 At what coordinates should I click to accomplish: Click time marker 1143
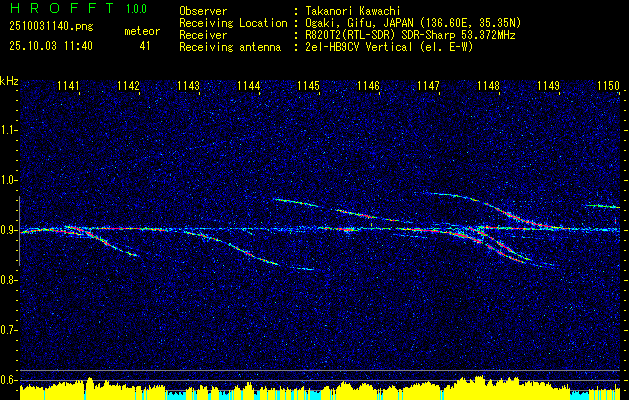tap(189, 86)
